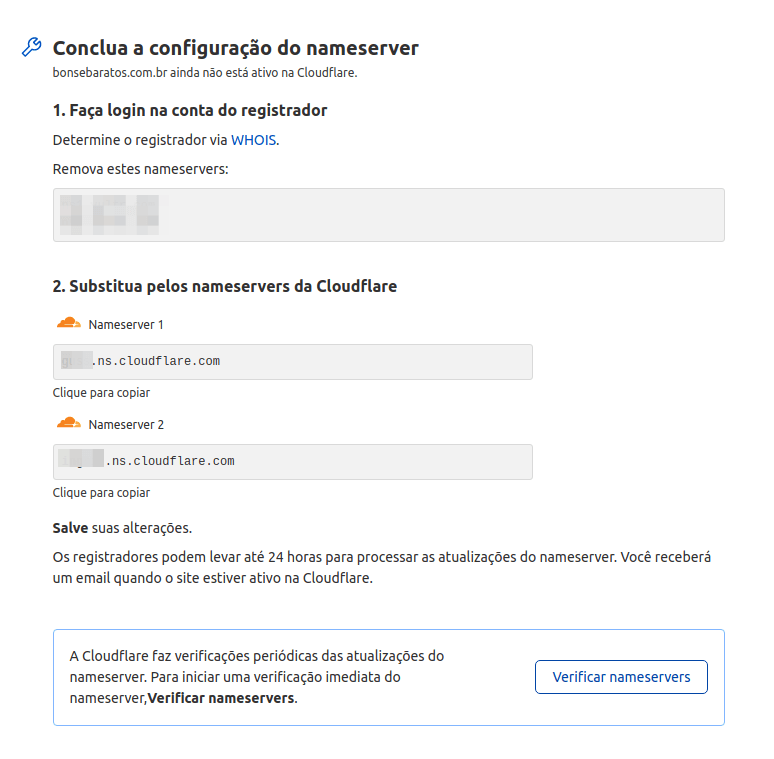Click the bonsebaratos.com.br status text
The width and height of the screenshot is (774, 759).
pos(204,73)
